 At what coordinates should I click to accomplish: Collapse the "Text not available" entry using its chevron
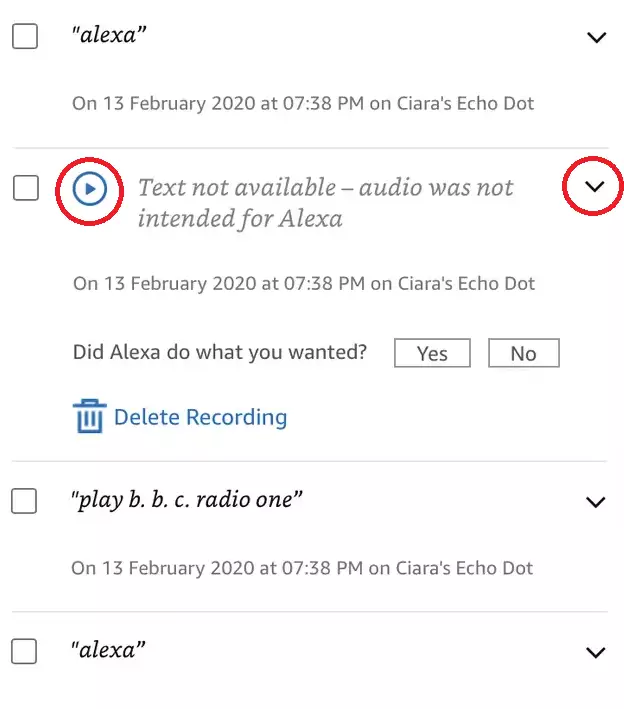(594, 187)
